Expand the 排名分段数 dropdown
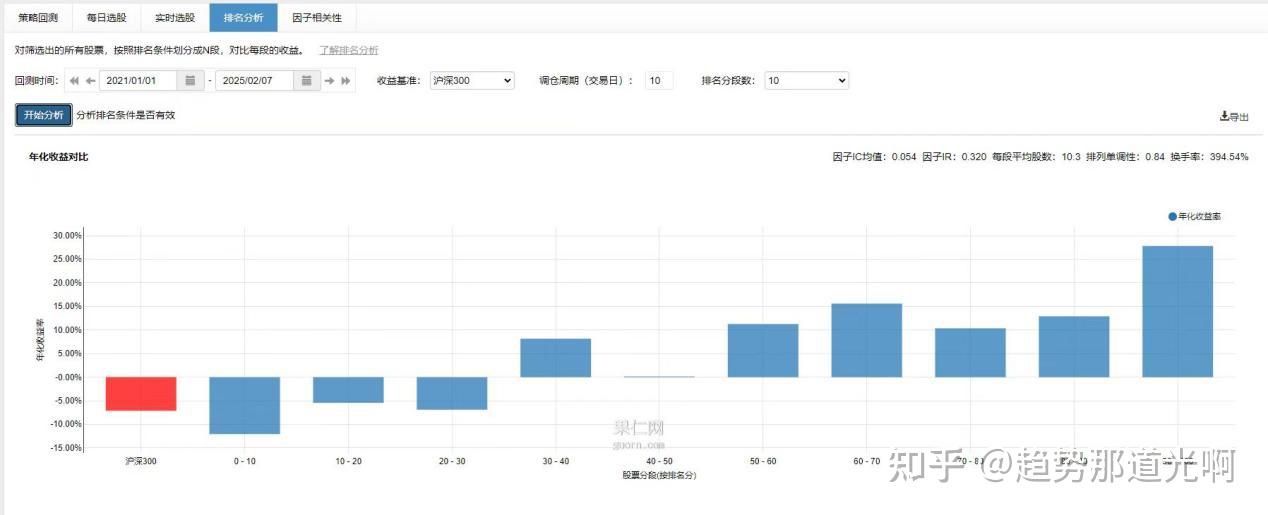The height and width of the screenshot is (515, 1268). 806,81
